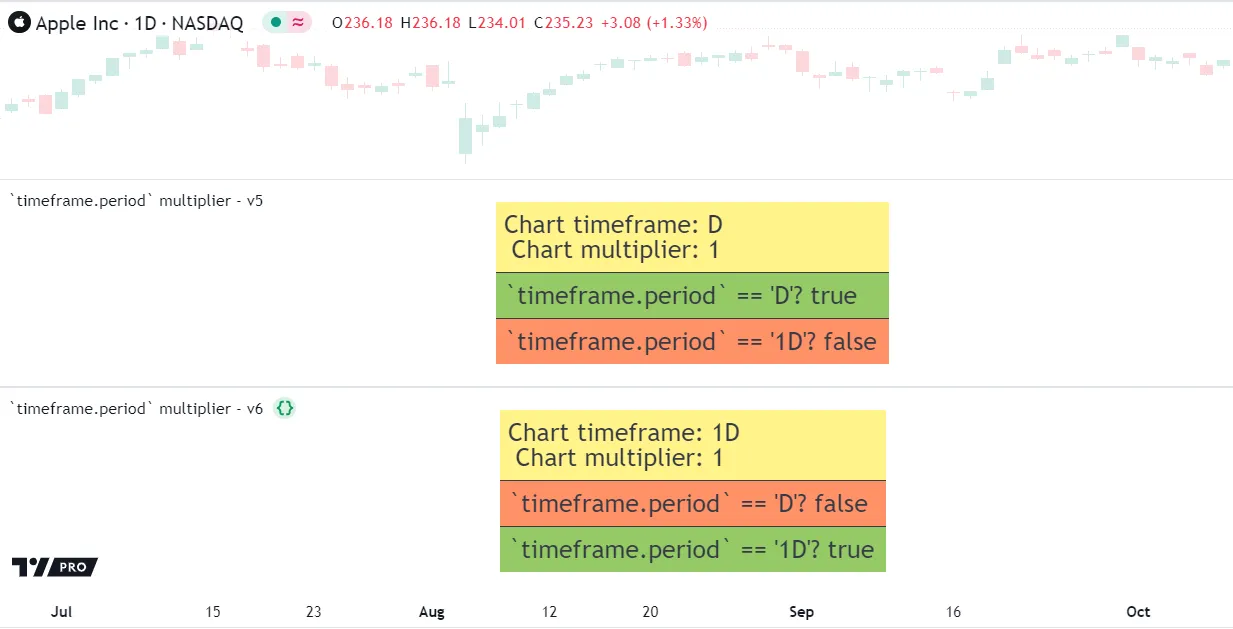Click the low price value L234.01
Screen dimensions: 1233x629
[x=497, y=23]
